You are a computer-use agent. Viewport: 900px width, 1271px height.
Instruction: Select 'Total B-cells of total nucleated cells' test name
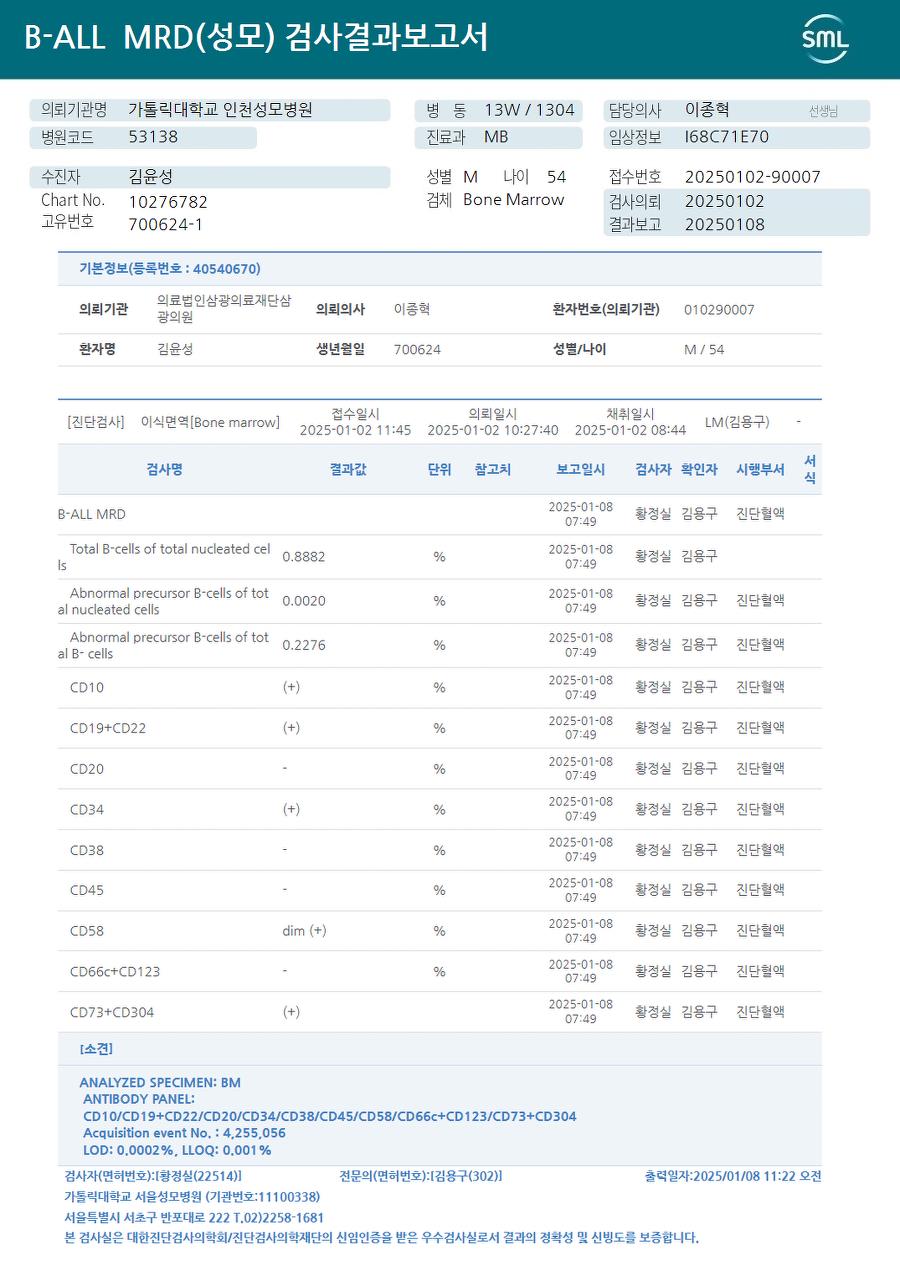pos(164,557)
